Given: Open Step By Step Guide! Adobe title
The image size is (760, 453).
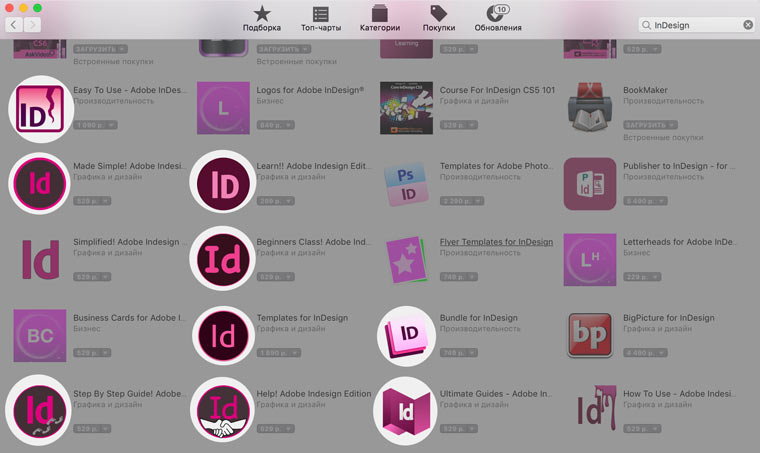Looking at the screenshot, I should click(x=129, y=394).
